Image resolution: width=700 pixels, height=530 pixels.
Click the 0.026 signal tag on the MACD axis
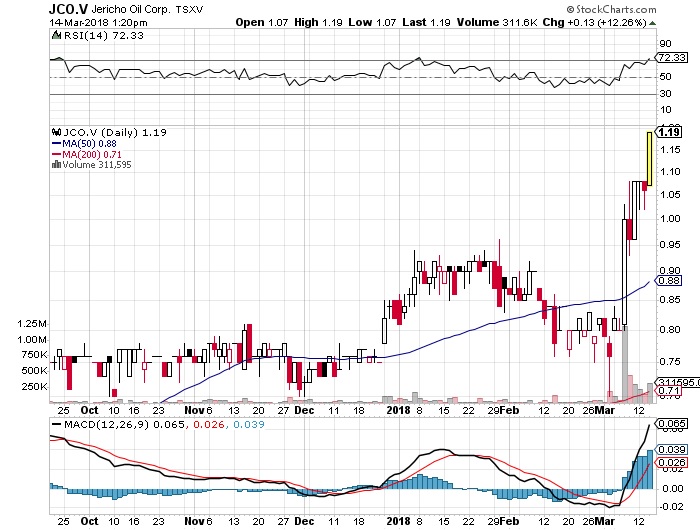point(671,463)
